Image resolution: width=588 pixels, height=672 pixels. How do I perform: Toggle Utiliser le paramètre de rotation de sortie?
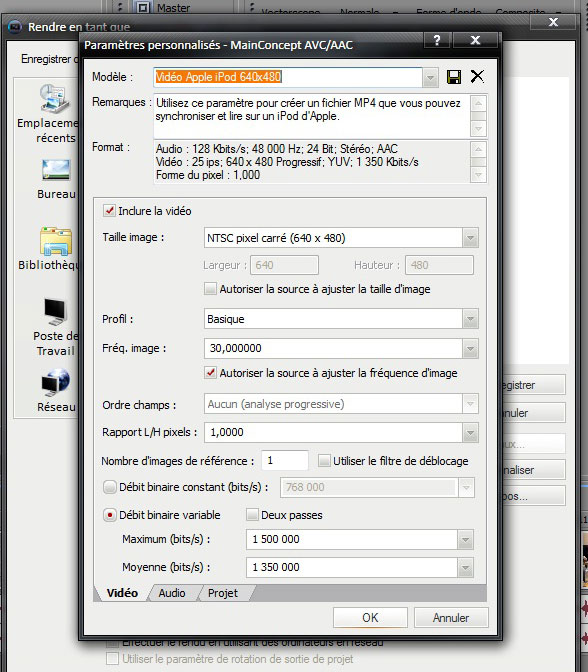[x=112, y=658]
